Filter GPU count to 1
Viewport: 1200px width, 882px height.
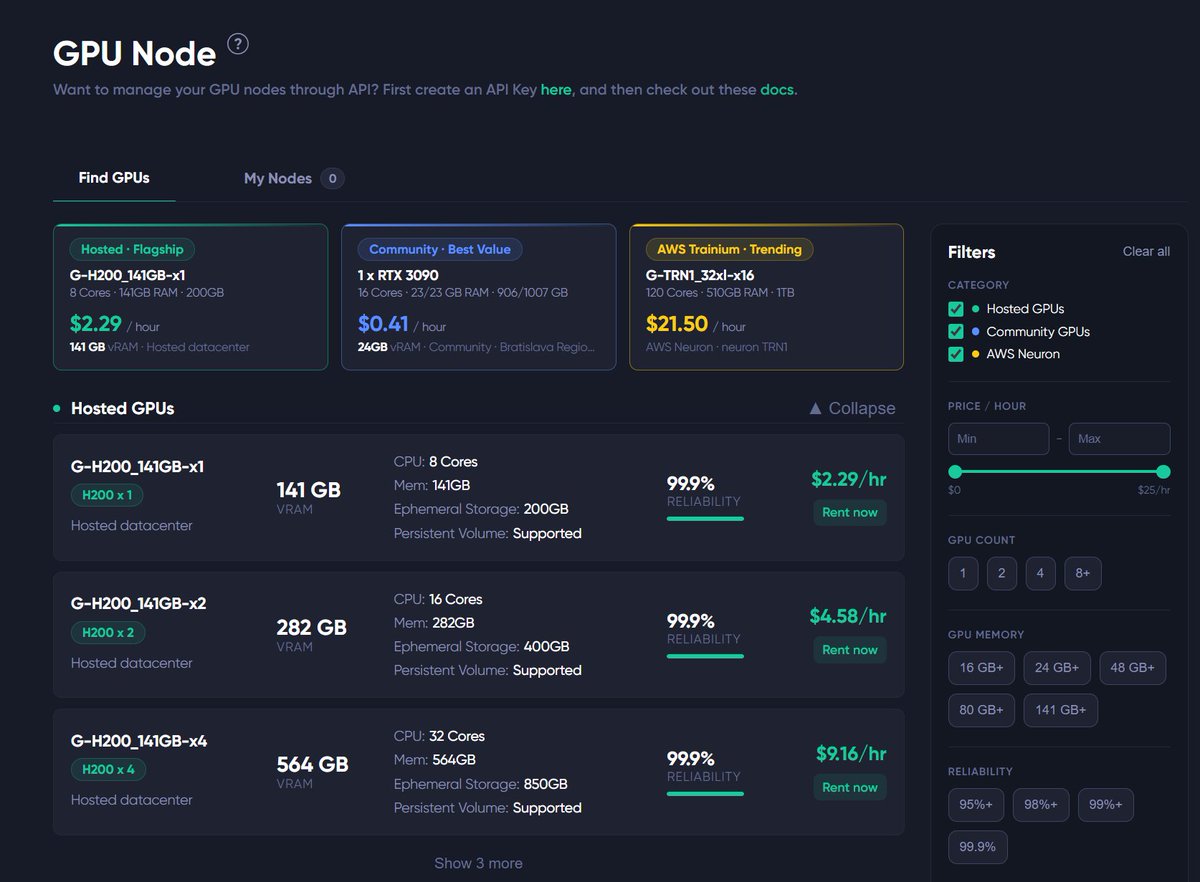963,573
